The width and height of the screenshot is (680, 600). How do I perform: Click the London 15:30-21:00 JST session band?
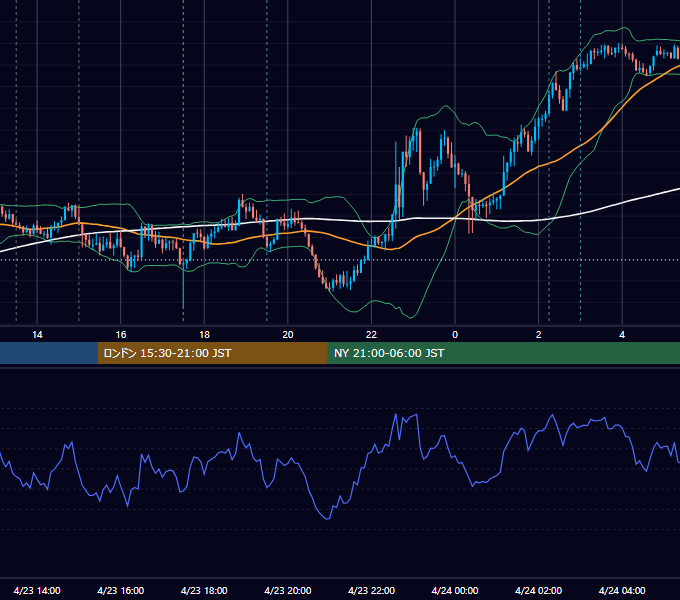(x=212, y=353)
